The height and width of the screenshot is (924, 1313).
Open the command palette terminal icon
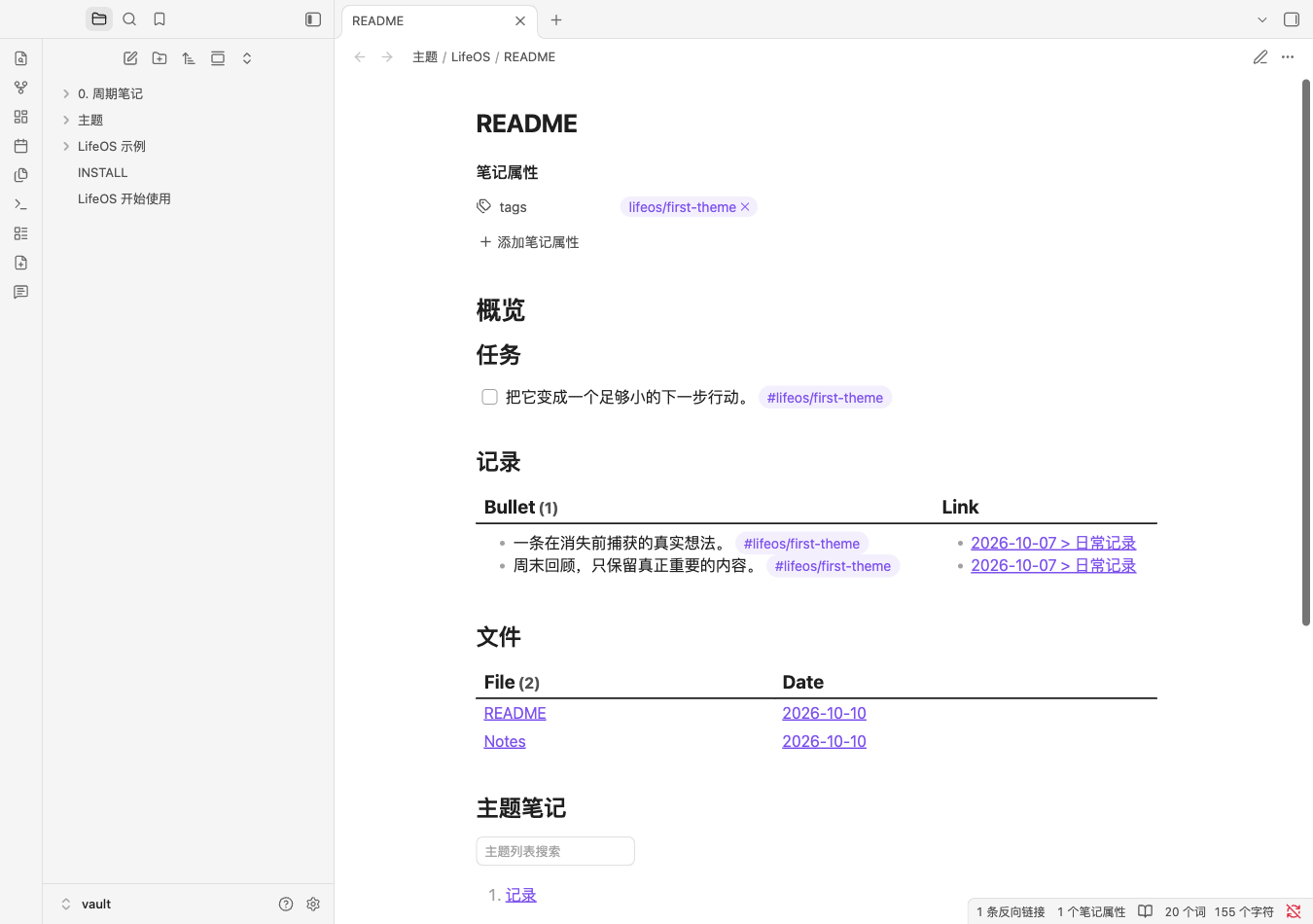pos(20,204)
